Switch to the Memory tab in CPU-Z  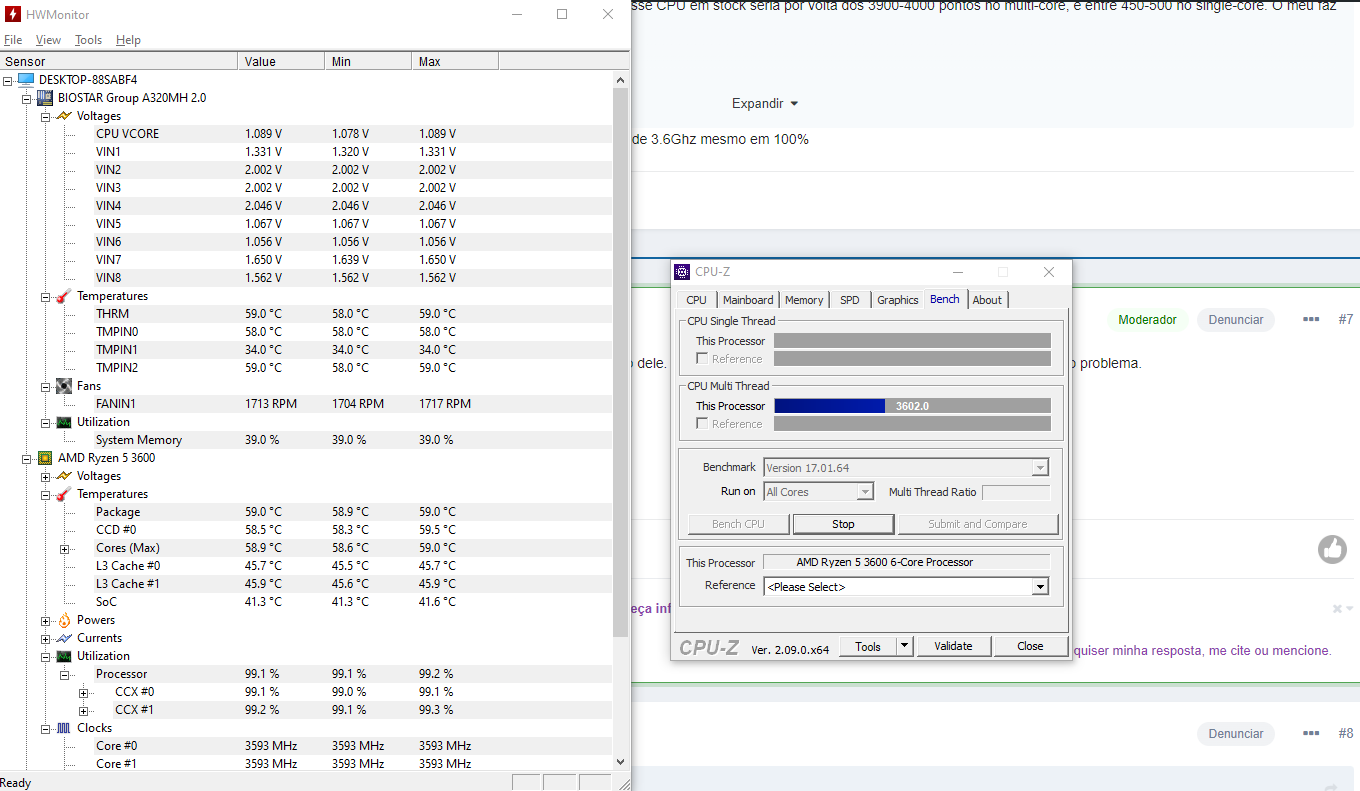804,300
